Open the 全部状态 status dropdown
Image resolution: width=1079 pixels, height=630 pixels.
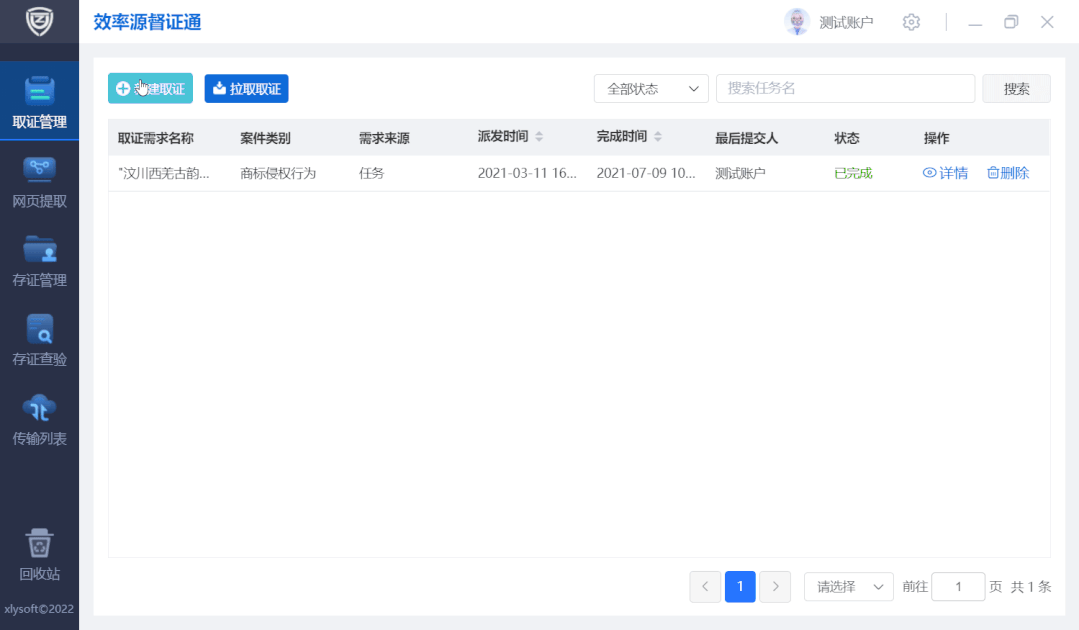click(651, 88)
